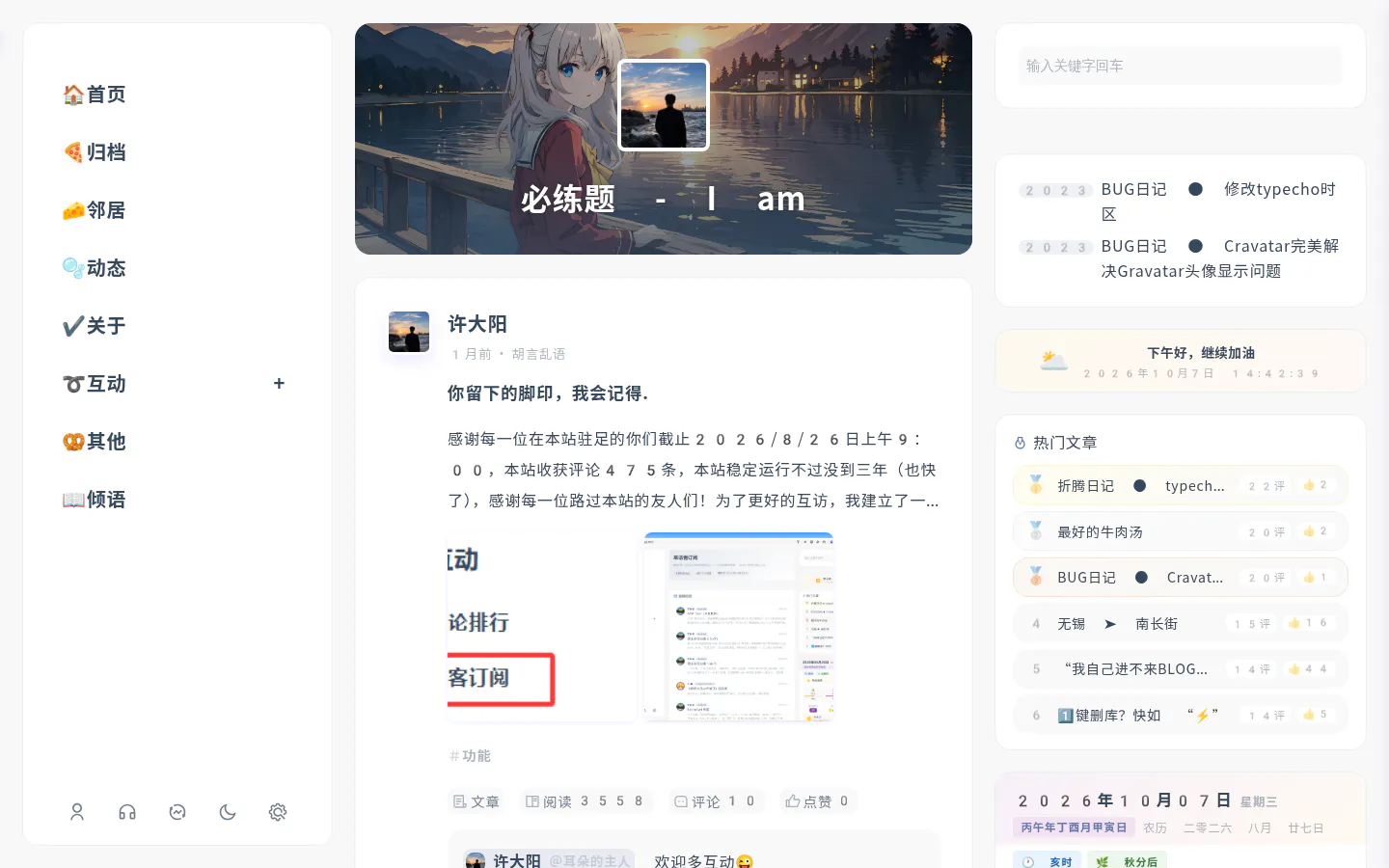Open post author 许大阳 avatar
Screen dimensions: 1389x868
tap(409, 332)
